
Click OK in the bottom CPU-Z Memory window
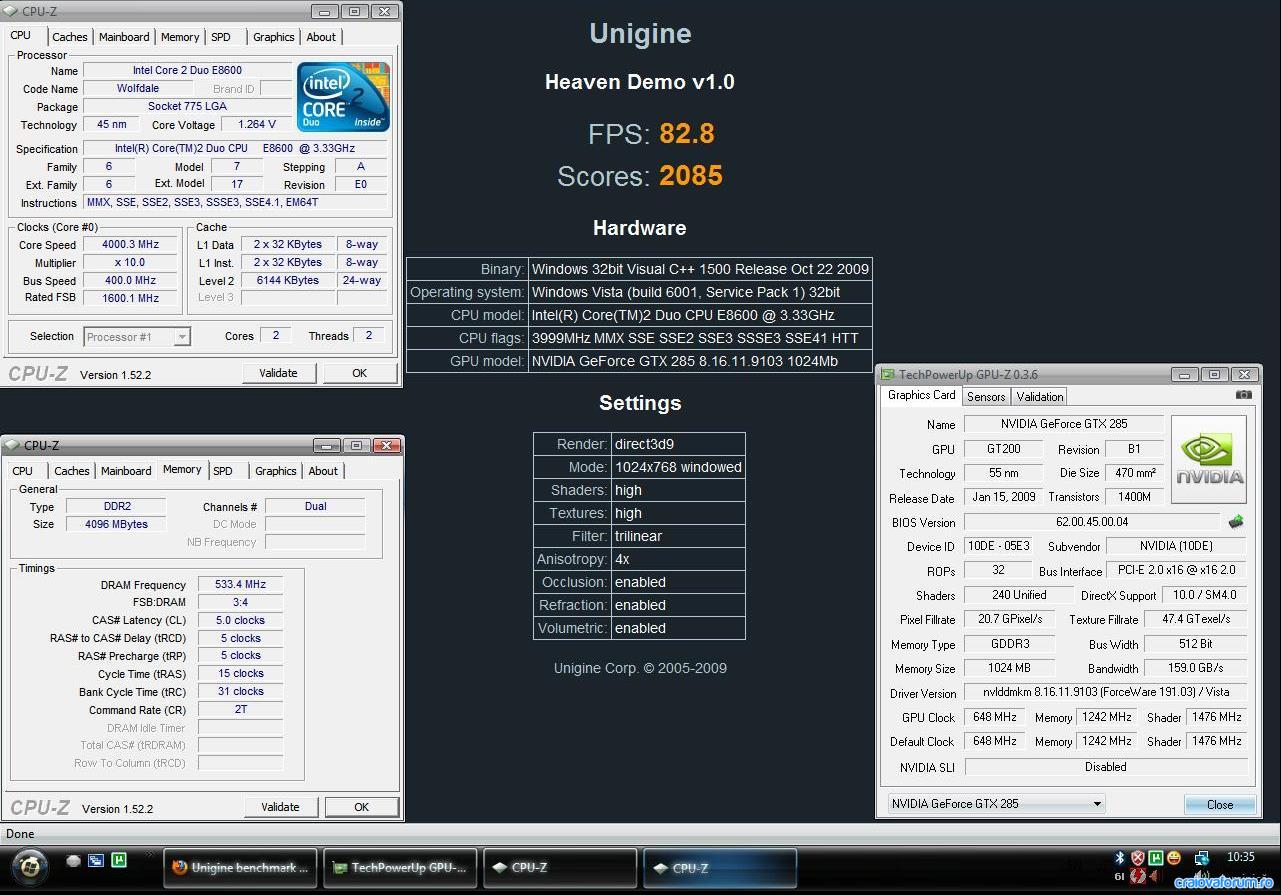pyautogui.click(x=362, y=807)
